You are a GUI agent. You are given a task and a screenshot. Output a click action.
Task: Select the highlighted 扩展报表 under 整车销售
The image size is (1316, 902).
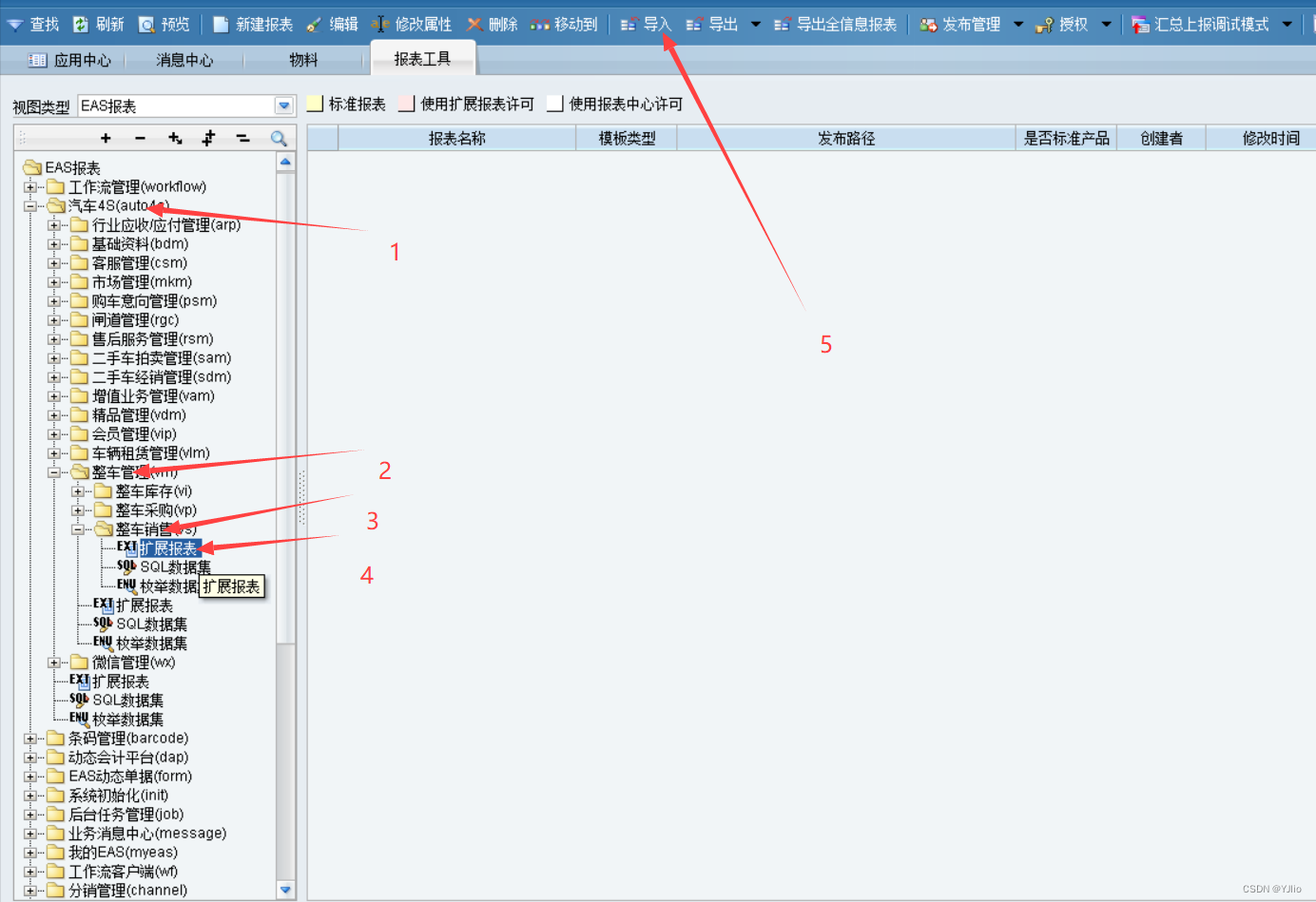(x=168, y=548)
